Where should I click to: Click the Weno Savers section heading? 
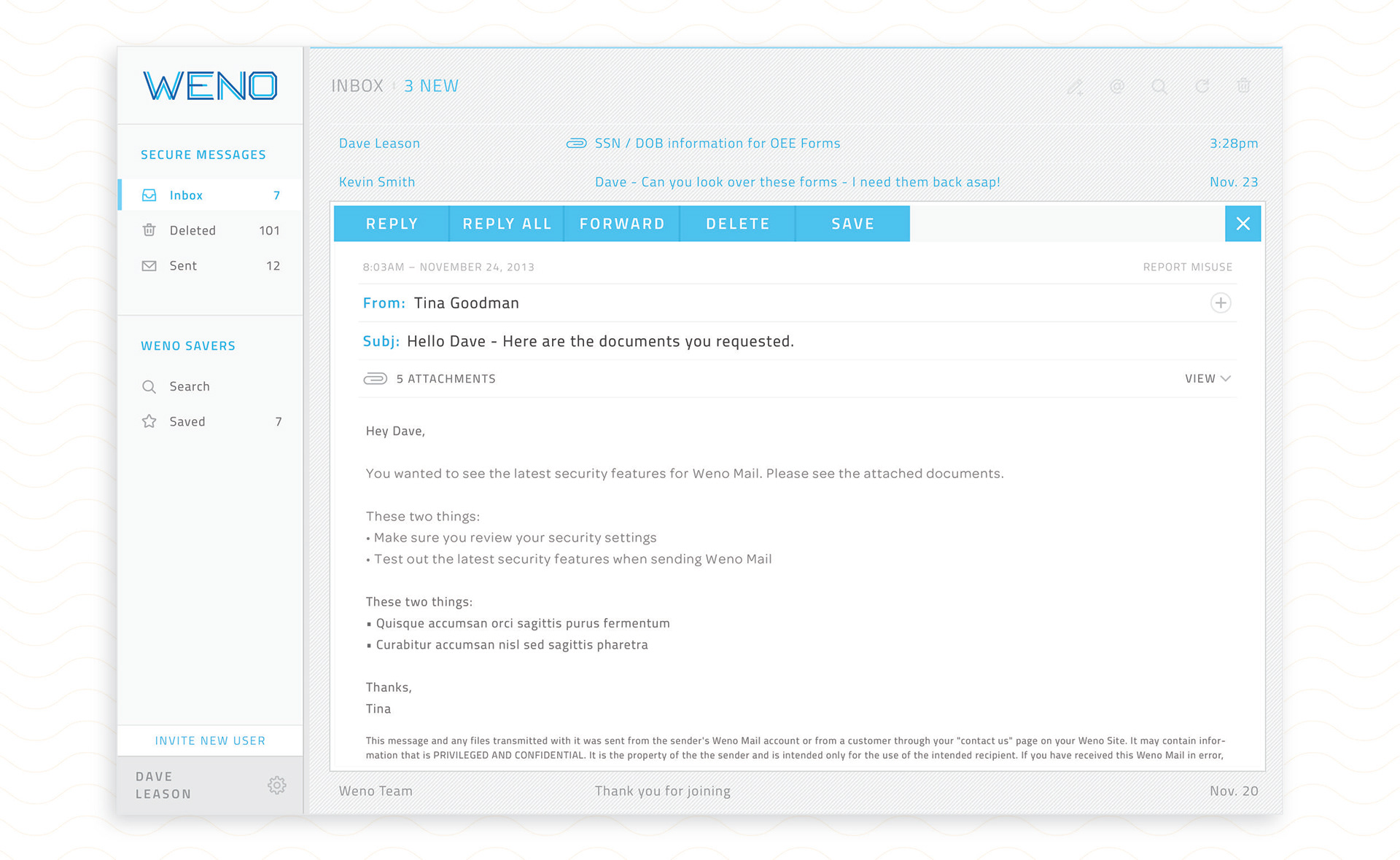pyautogui.click(x=188, y=345)
